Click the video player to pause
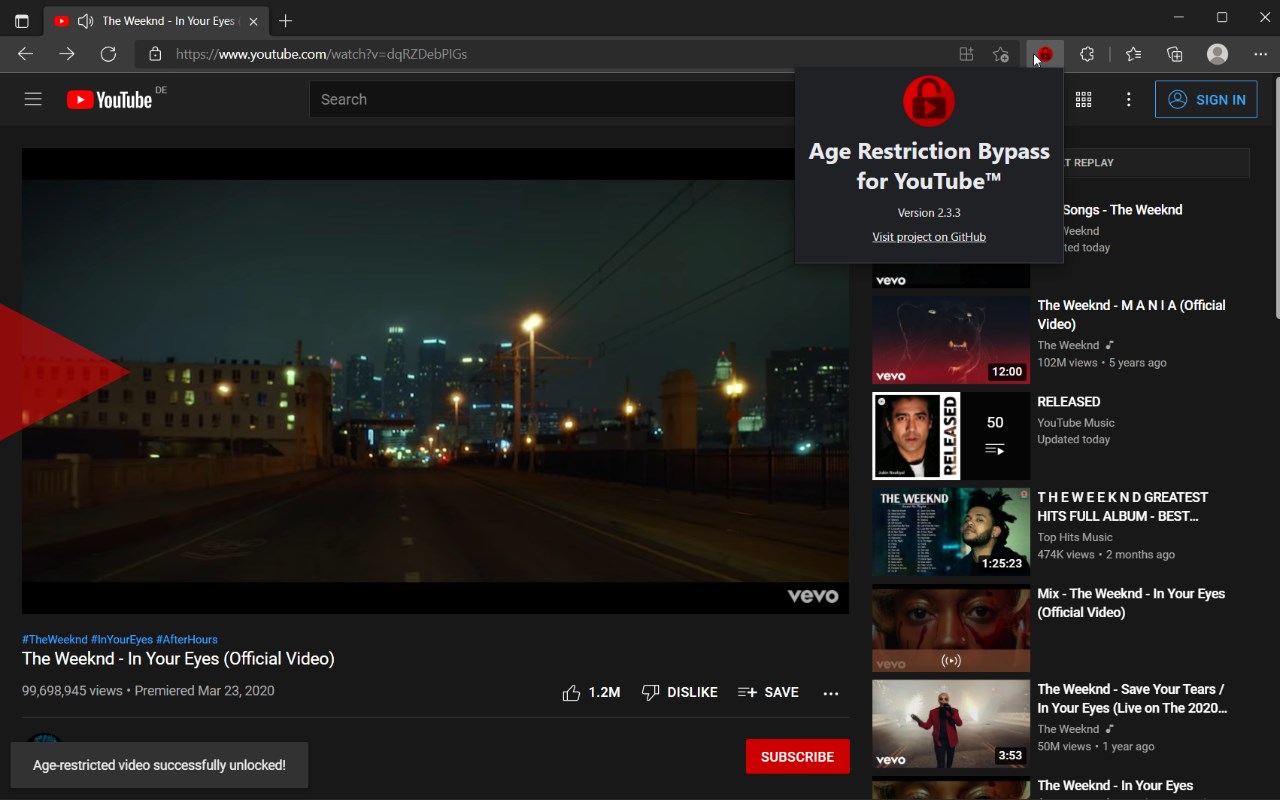1280x800 pixels. pos(435,381)
